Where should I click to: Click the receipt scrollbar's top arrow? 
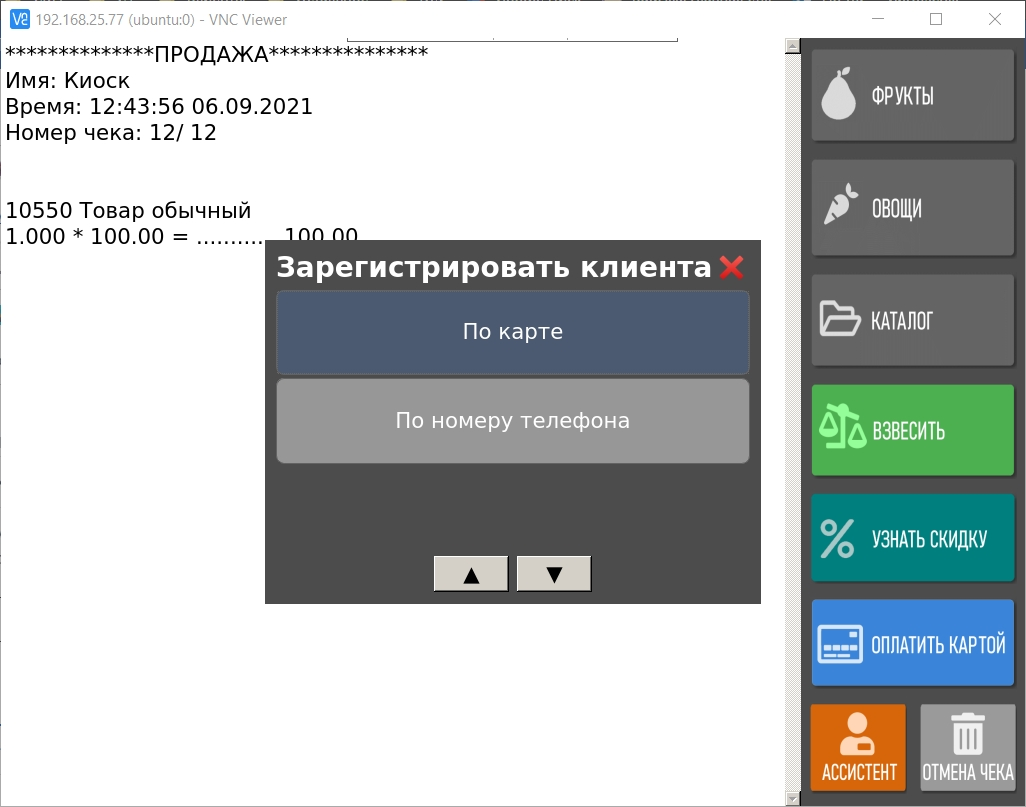pyautogui.click(x=792, y=46)
